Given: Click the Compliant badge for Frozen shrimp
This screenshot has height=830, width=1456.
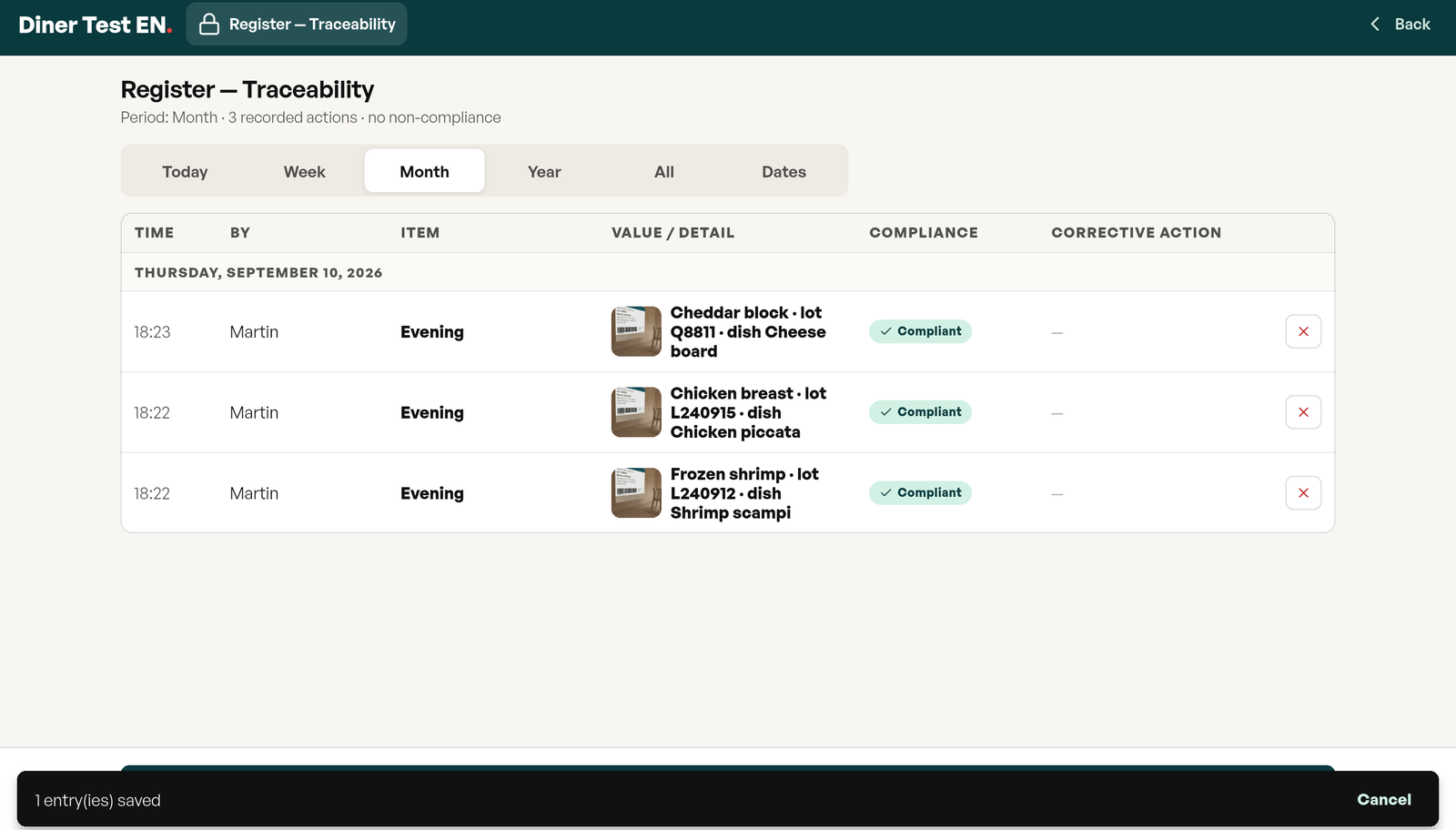Looking at the screenshot, I should point(920,492).
